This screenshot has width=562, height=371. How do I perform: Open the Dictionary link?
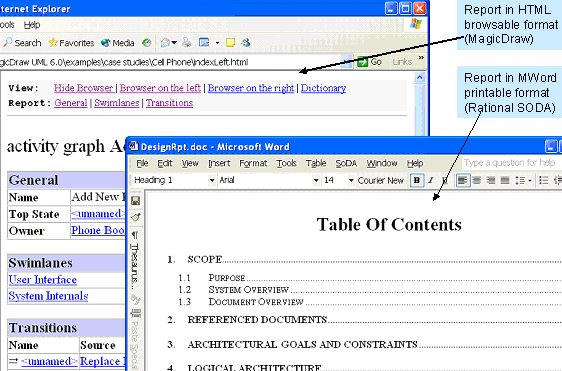tap(323, 88)
